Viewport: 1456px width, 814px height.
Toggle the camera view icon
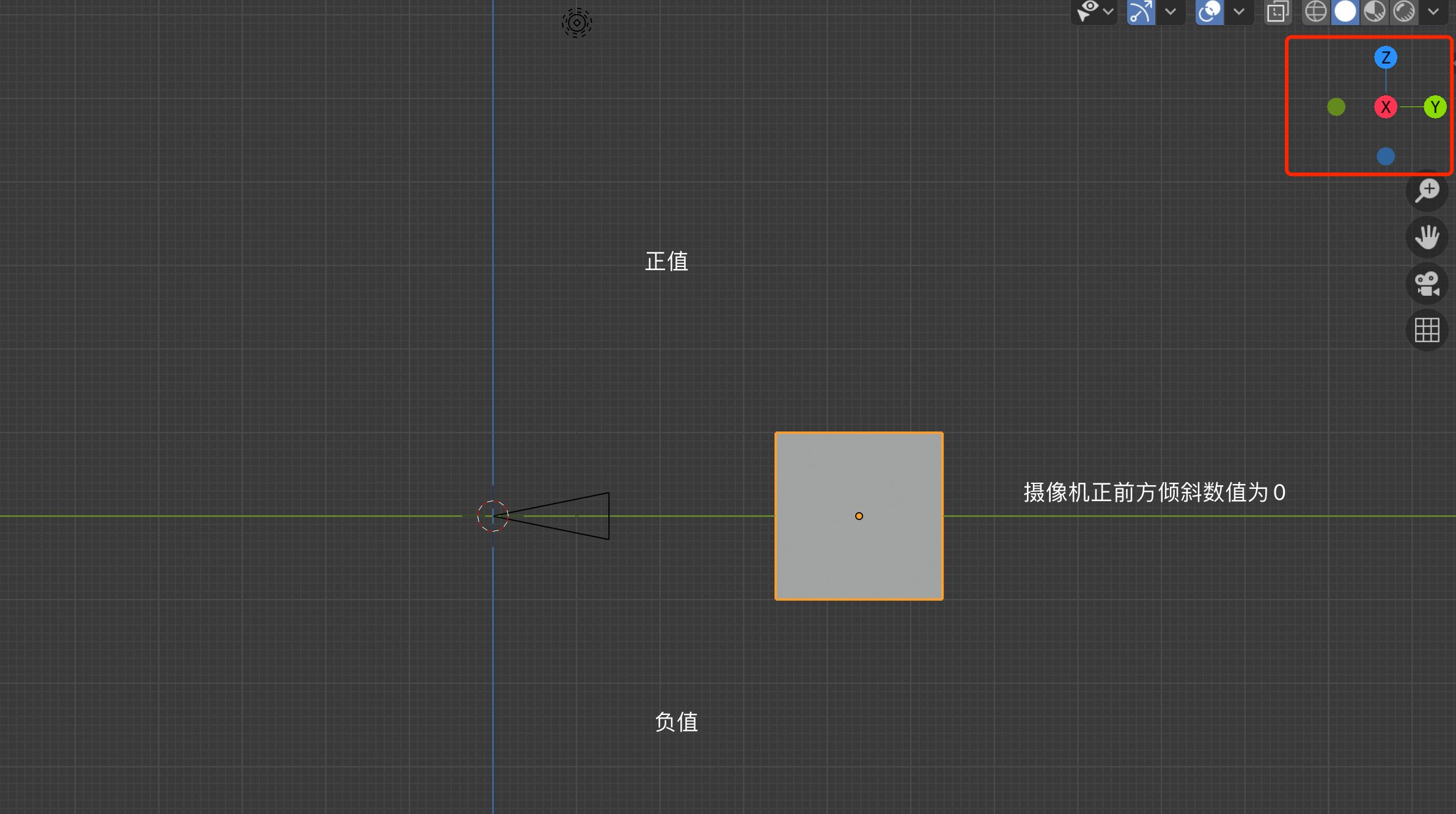[x=1427, y=284]
